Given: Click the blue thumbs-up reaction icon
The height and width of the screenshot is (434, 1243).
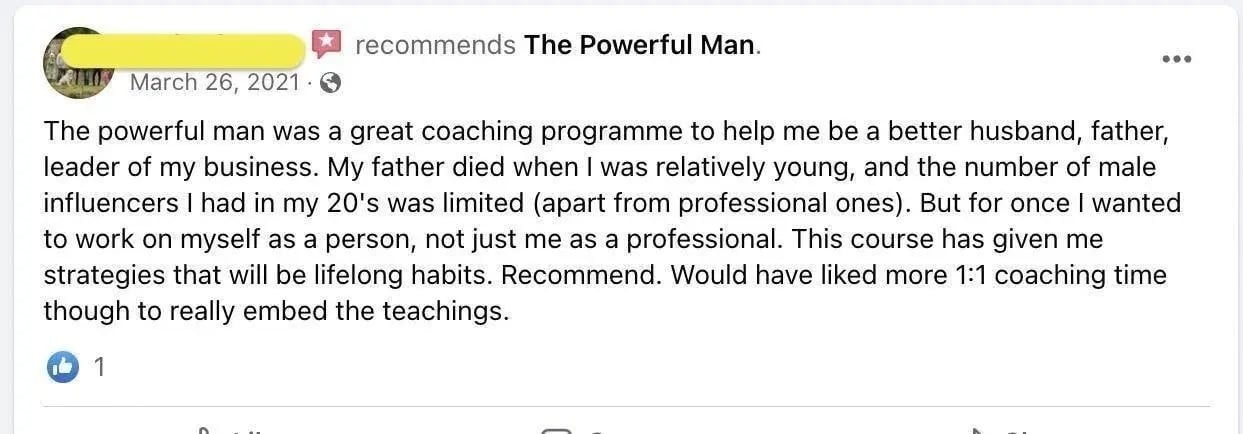Looking at the screenshot, I should (x=62, y=368).
